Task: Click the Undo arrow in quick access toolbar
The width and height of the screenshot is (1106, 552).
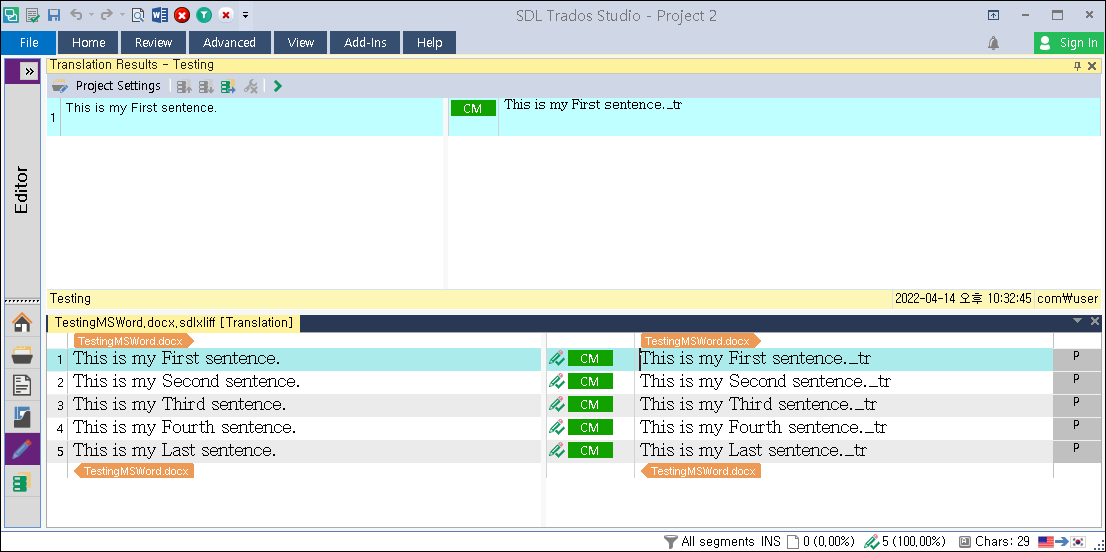Action: [x=76, y=14]
